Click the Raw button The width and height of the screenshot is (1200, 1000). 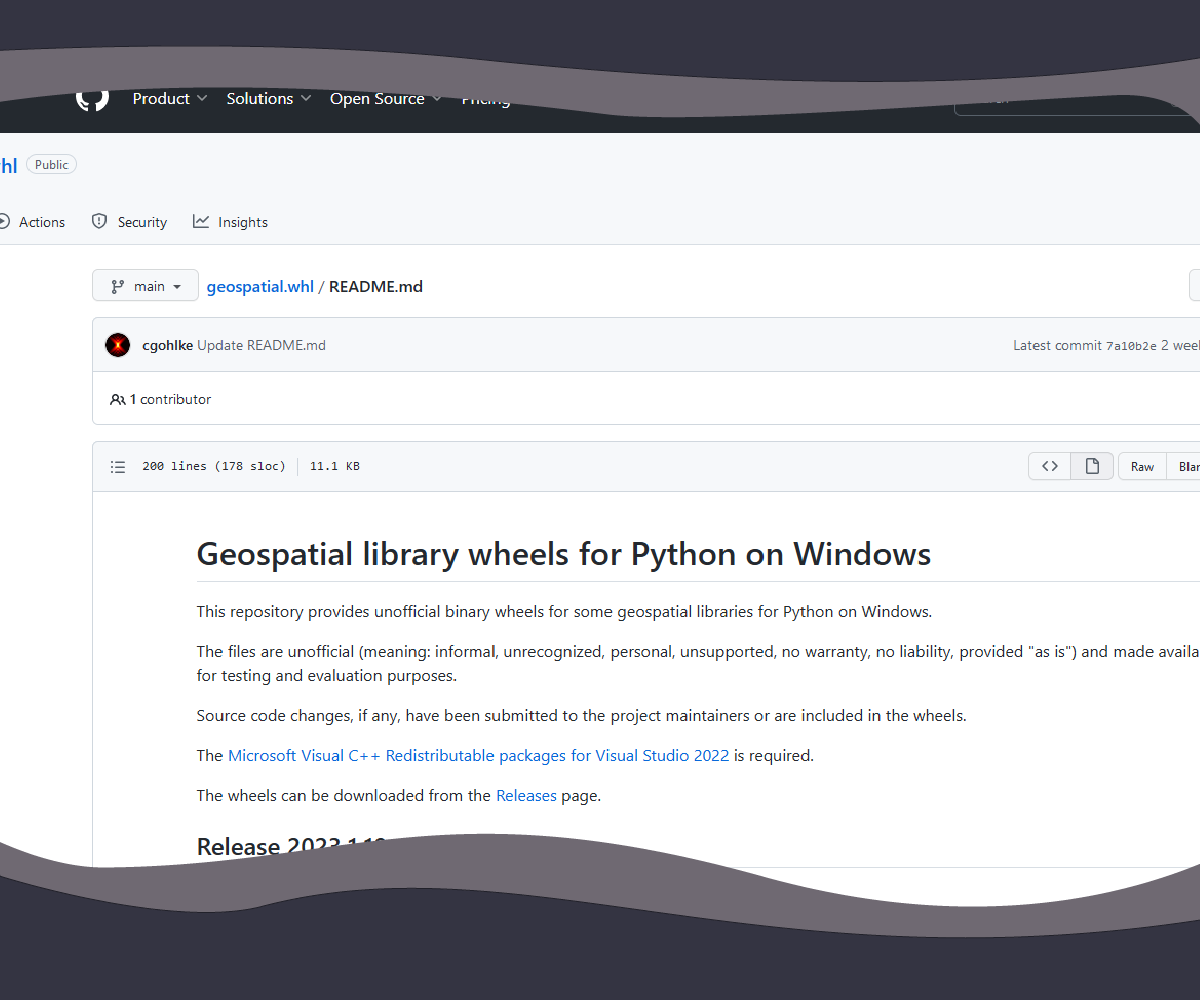pos(1141,466)
